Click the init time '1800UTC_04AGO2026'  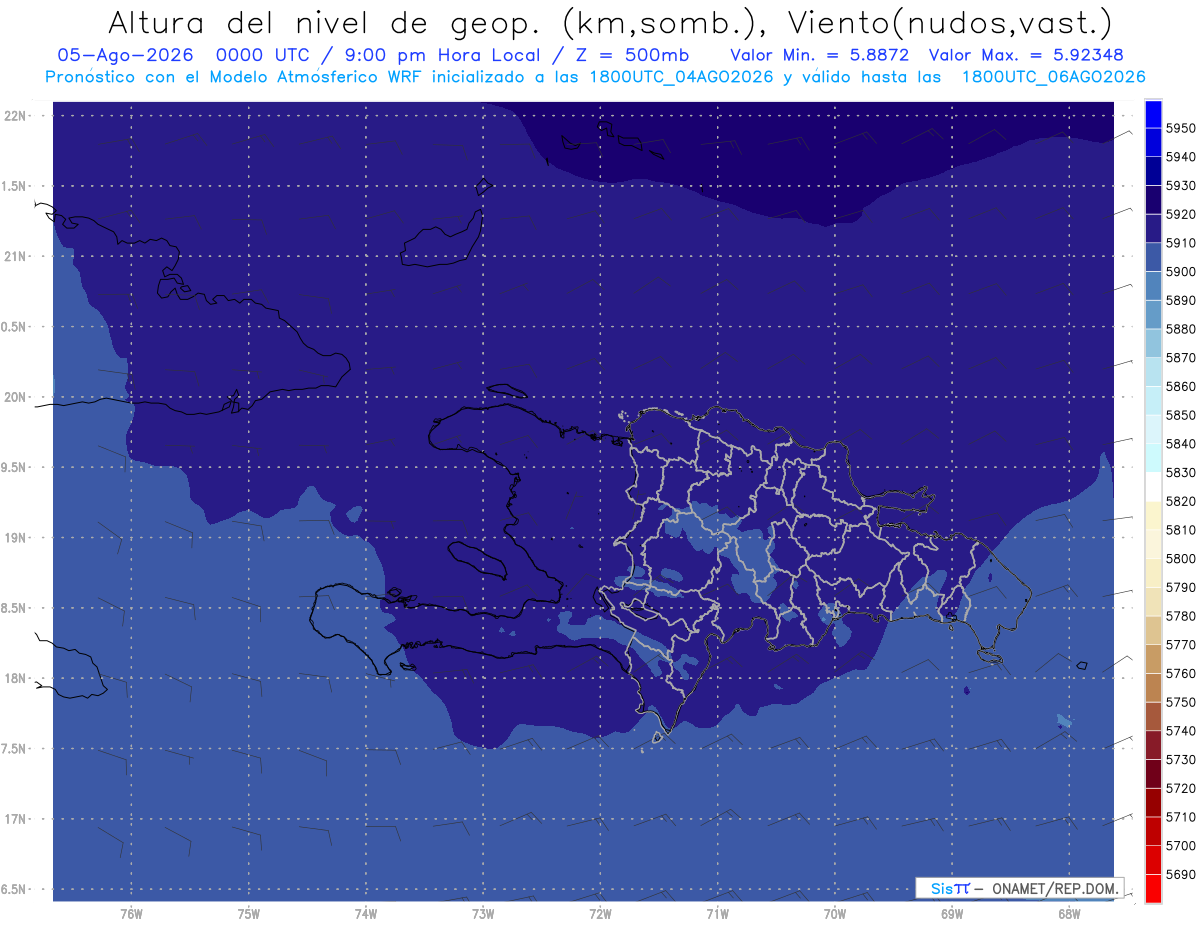[x=680, y=77]
